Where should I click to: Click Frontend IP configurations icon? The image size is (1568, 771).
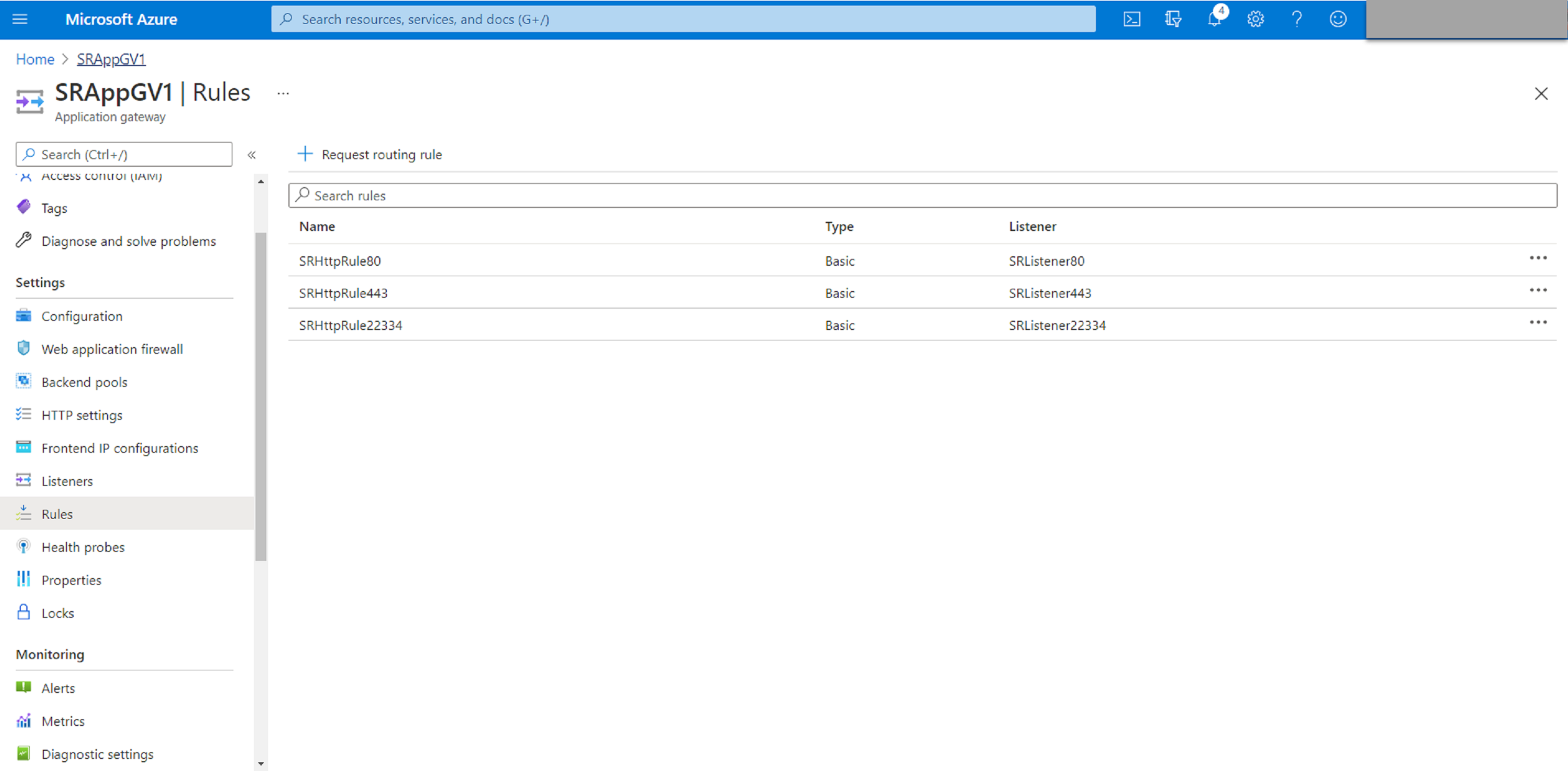click(x=22, y=447)
